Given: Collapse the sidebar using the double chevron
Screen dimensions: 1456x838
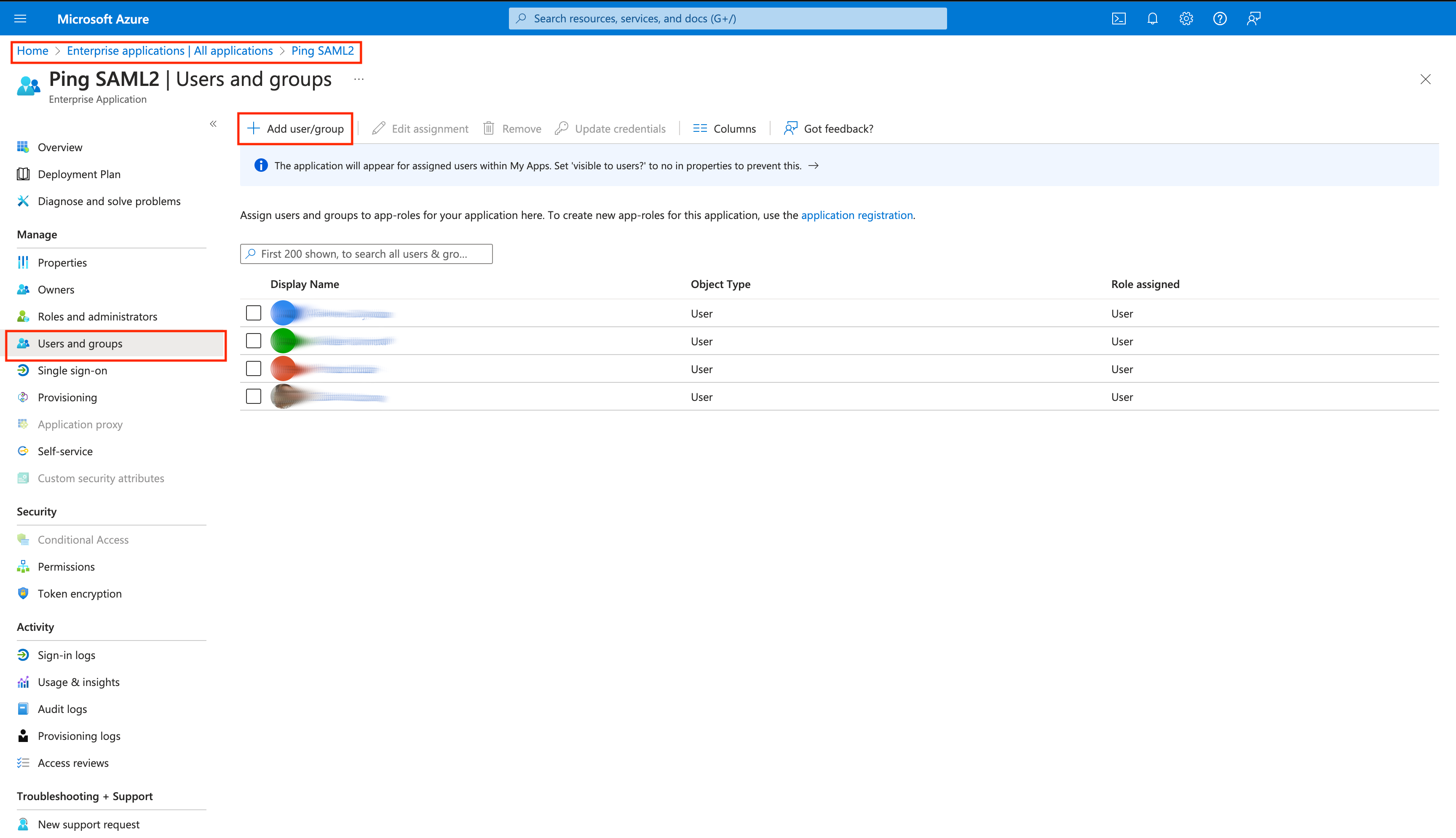Looking at the screenshot, I should (213, 123).
